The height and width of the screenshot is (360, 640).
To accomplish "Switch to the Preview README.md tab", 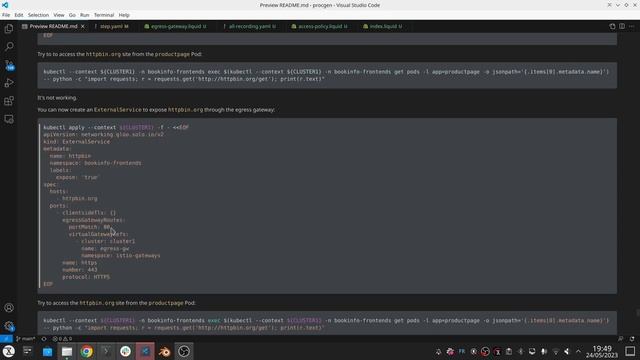I will (53, 26).
